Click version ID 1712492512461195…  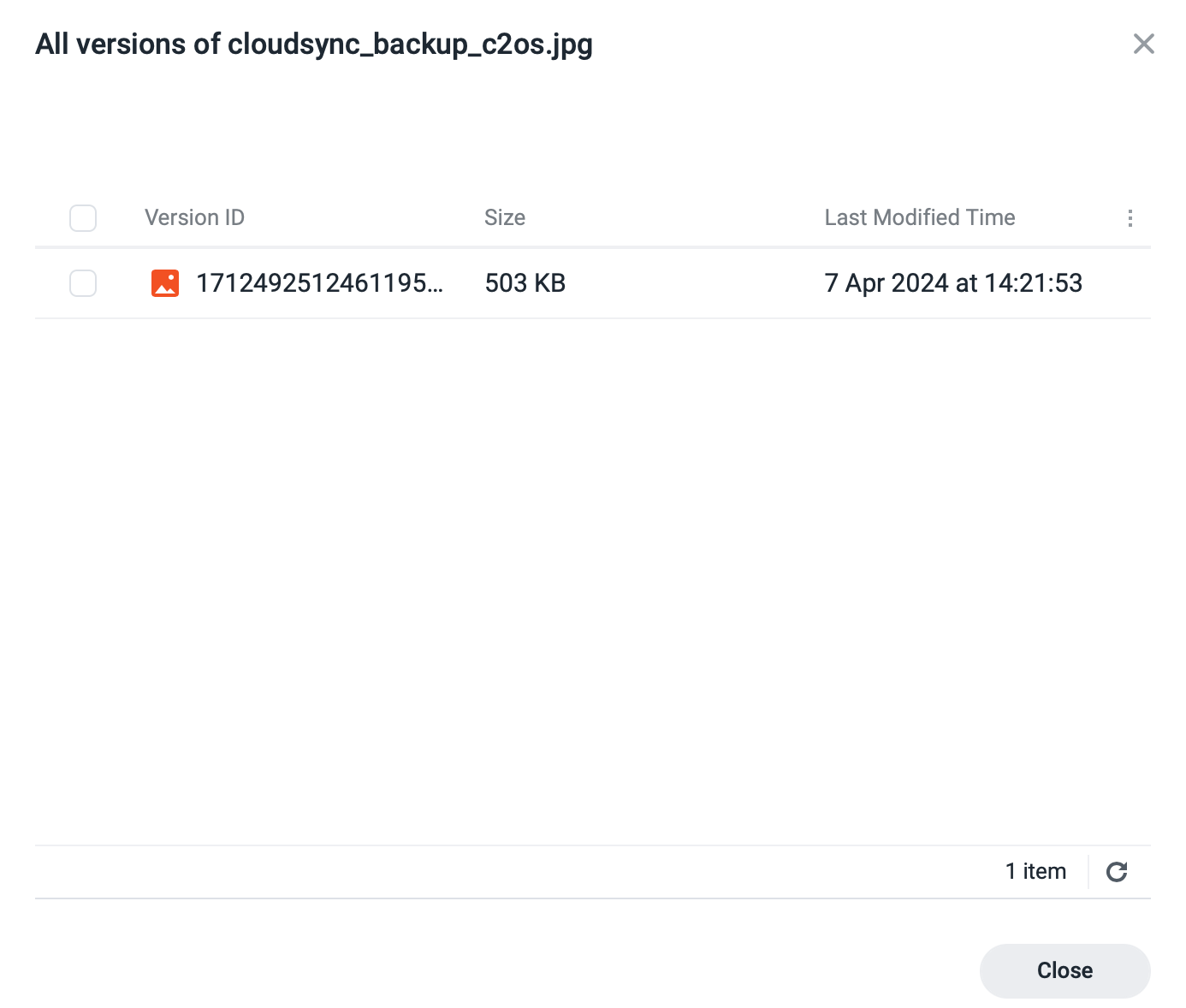click(x=320, y=283)
